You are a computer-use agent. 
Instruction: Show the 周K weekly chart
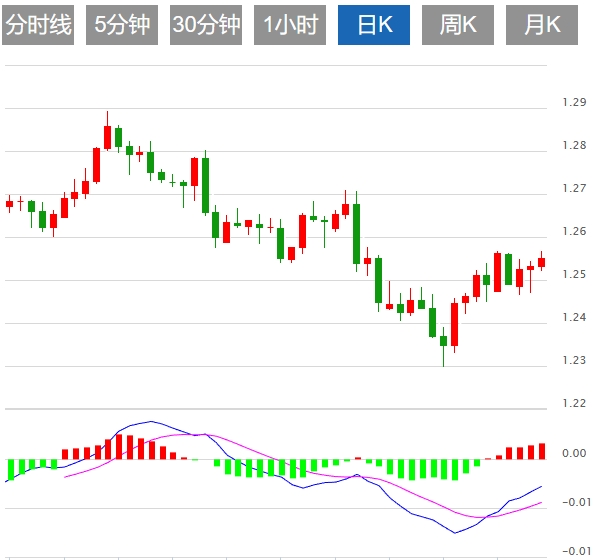click(x=458, y=25)
